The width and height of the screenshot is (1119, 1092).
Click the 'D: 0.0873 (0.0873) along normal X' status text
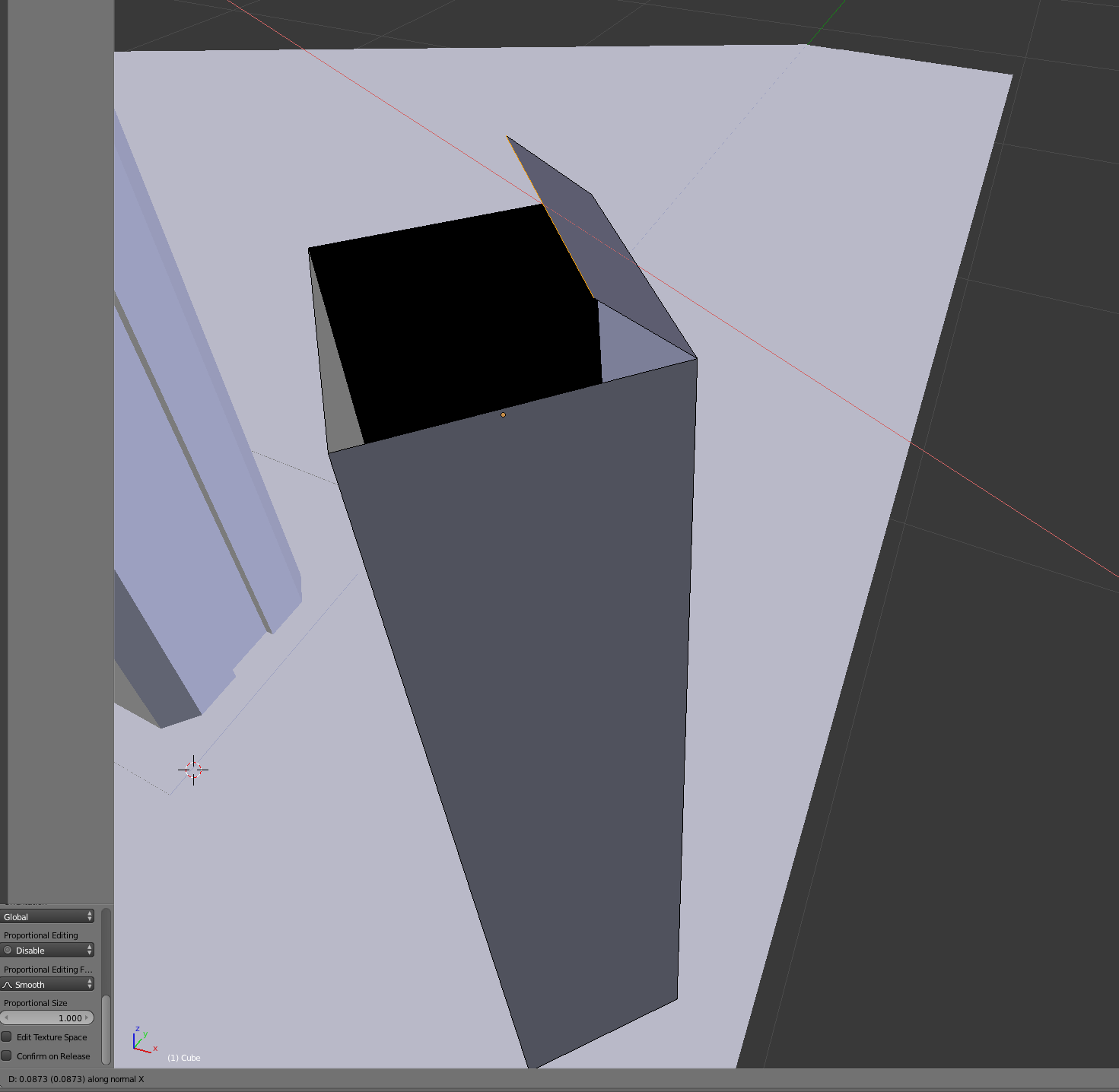click(x=76, y=1079)
